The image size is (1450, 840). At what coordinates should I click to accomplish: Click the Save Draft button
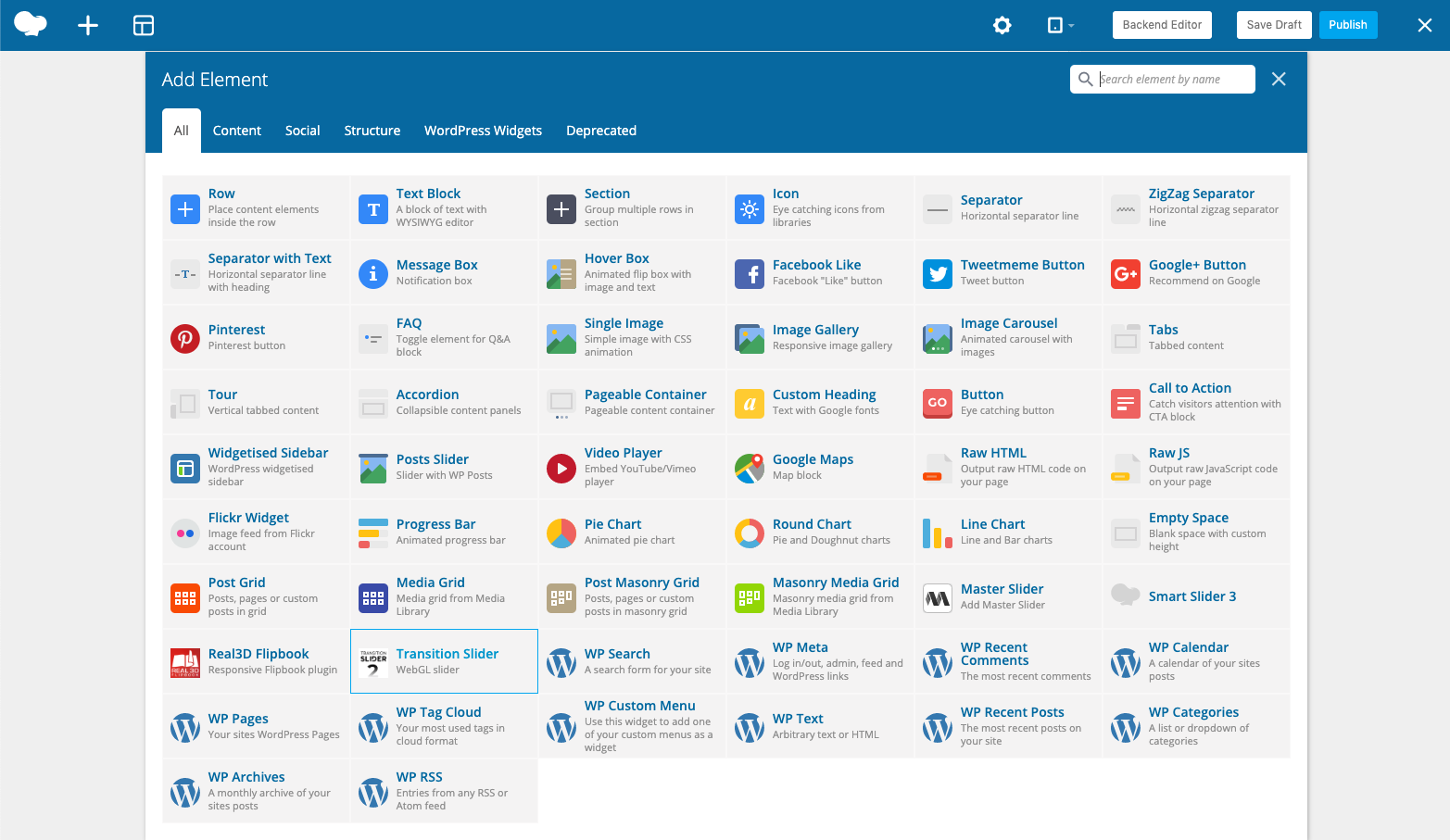(1274, 25)
